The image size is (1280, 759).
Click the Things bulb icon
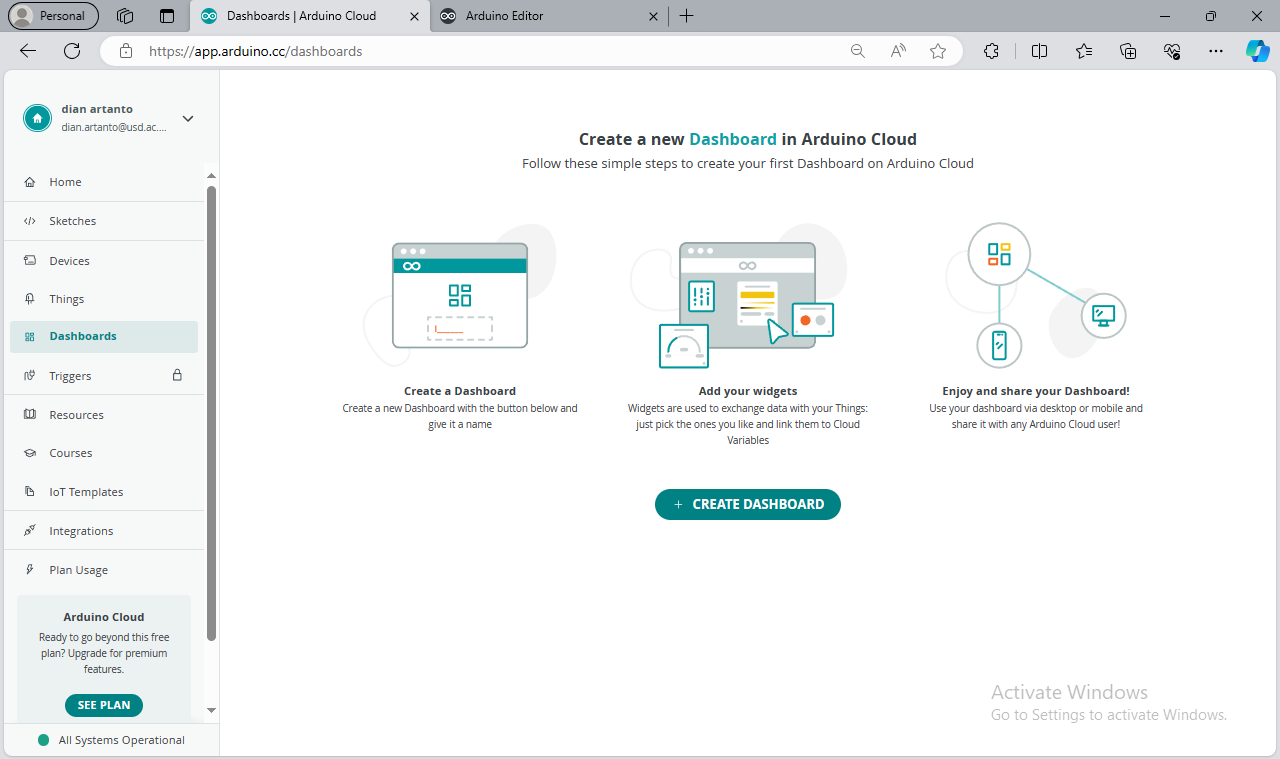[x=30, y=299]
